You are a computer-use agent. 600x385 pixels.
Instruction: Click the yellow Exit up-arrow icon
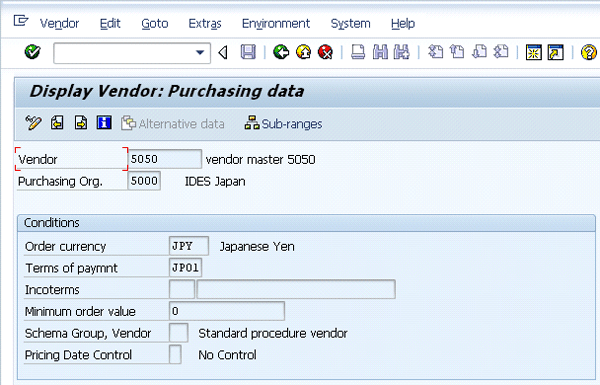pos(303,52)
